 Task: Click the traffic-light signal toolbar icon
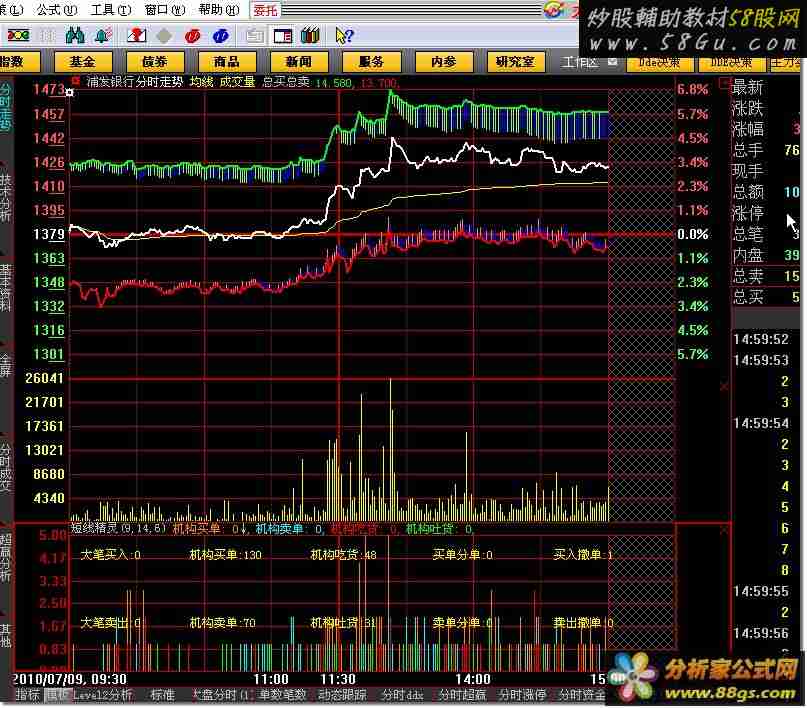pyautogui.click(x=17, y=36)
